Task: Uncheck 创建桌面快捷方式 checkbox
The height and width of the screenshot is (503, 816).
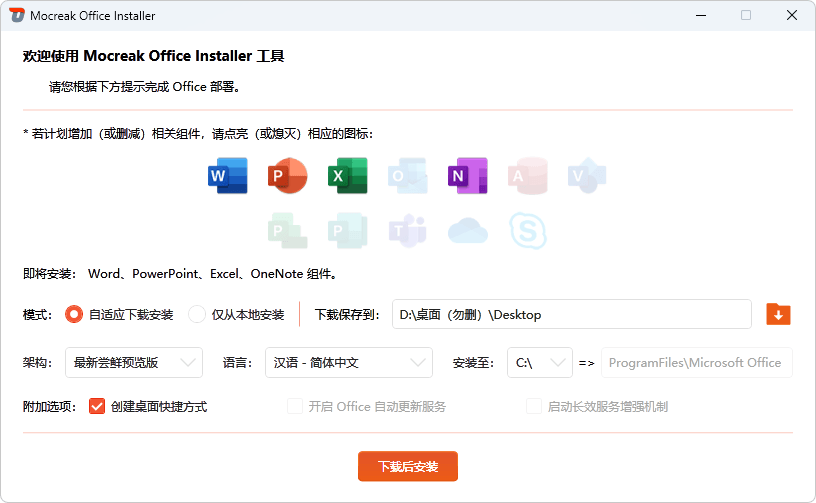Action: [97, 406]
